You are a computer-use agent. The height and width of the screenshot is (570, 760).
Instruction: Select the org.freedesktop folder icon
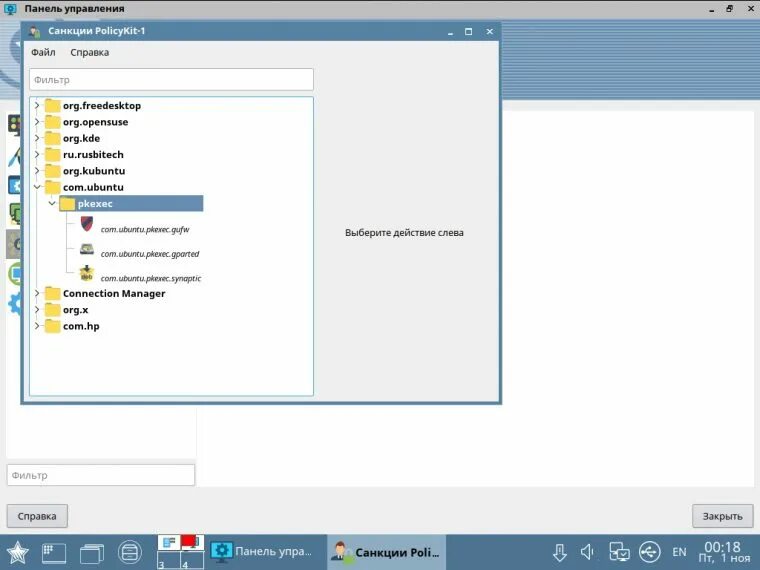click(x=52, y=105)
